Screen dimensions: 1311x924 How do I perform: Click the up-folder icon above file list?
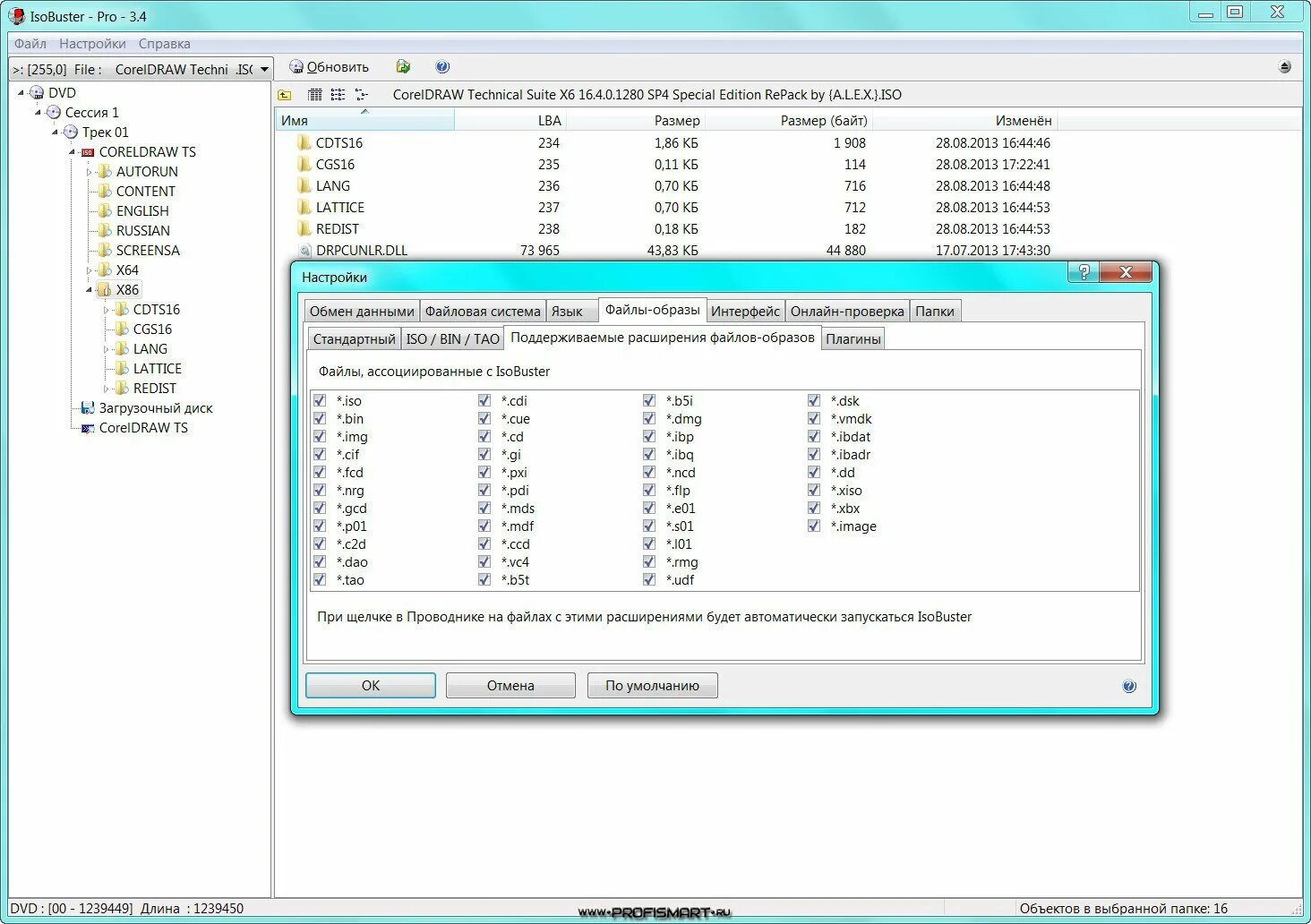tap(285, 95)
